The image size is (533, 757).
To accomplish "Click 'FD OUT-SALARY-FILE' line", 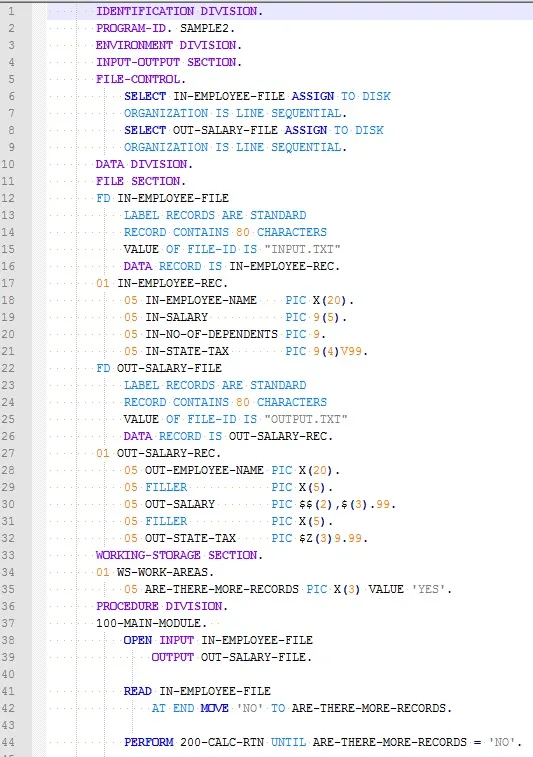I will (x=159, y=368).
